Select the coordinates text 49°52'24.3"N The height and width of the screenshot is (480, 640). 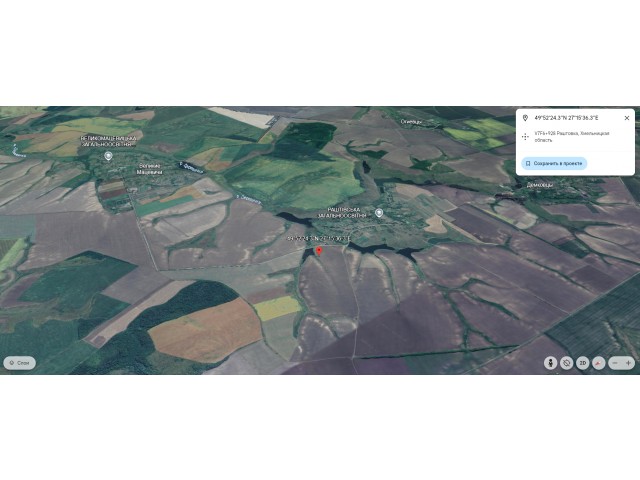[x=549, y=118]
